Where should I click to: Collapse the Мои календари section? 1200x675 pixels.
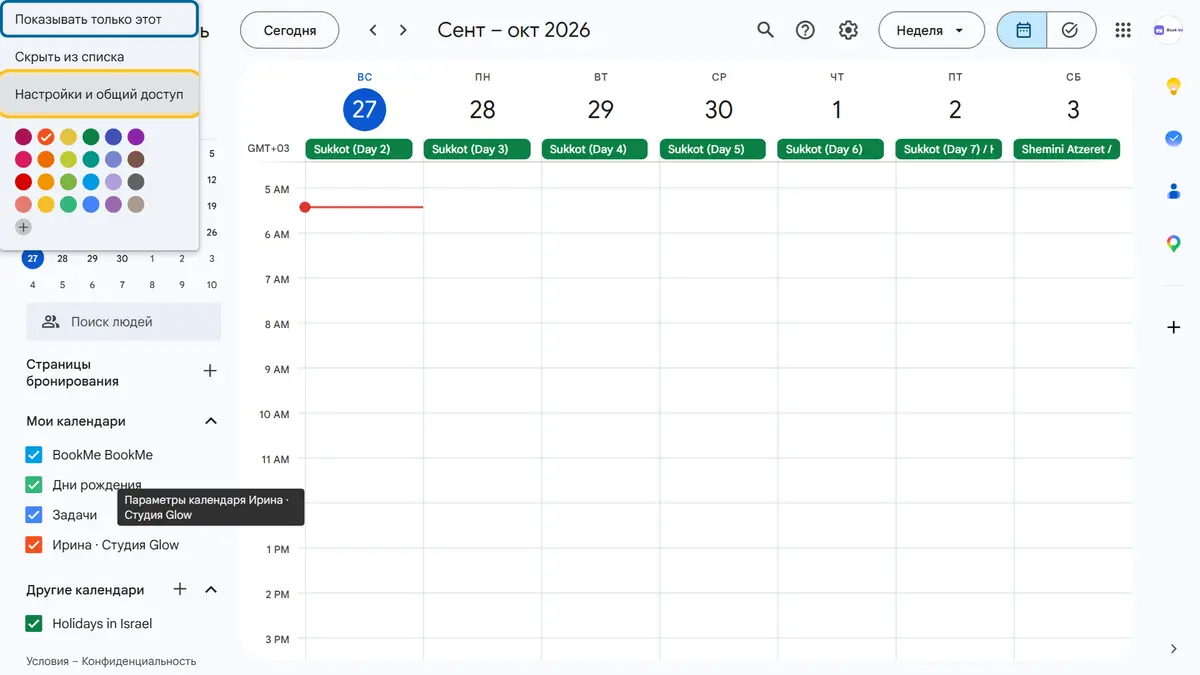click(211, 421)
